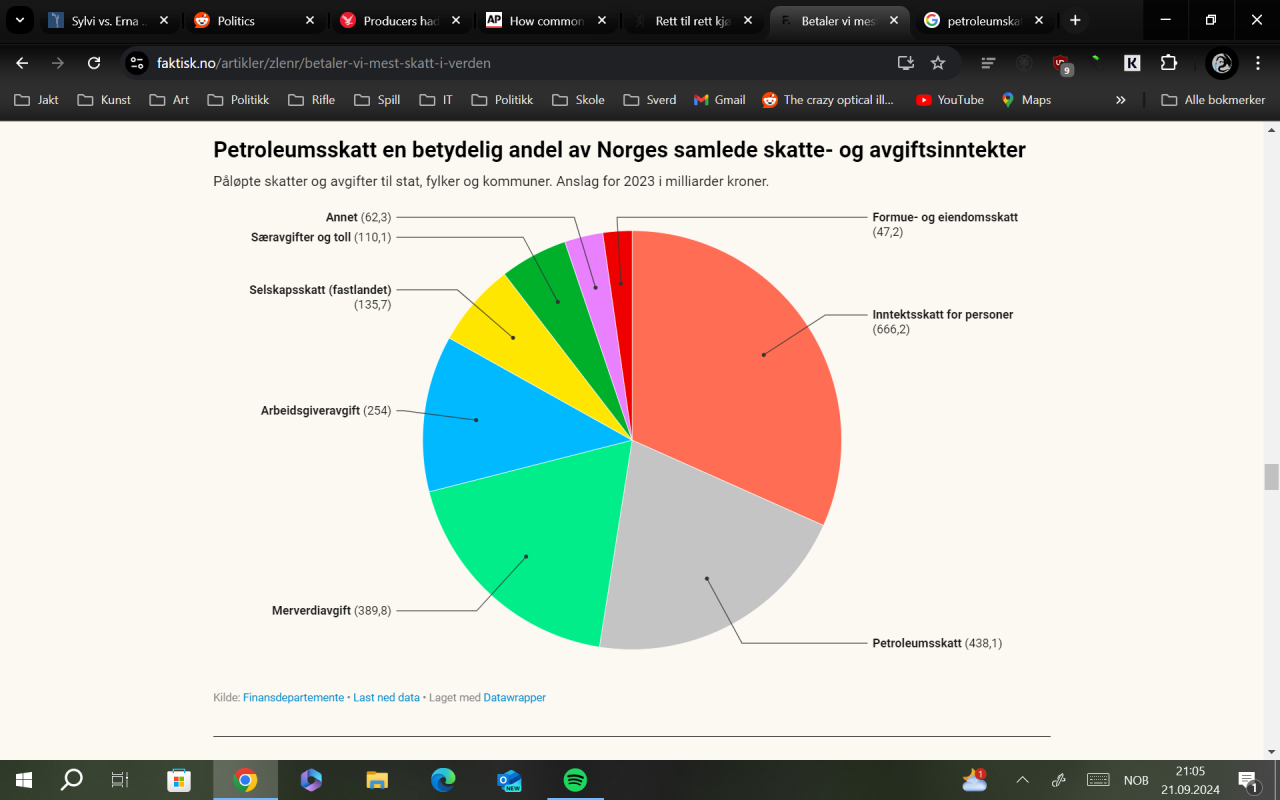Screen dimensions: 1280x800
Task: Install faktisk.no via the install icon
Action: click(x=905, y=62)
